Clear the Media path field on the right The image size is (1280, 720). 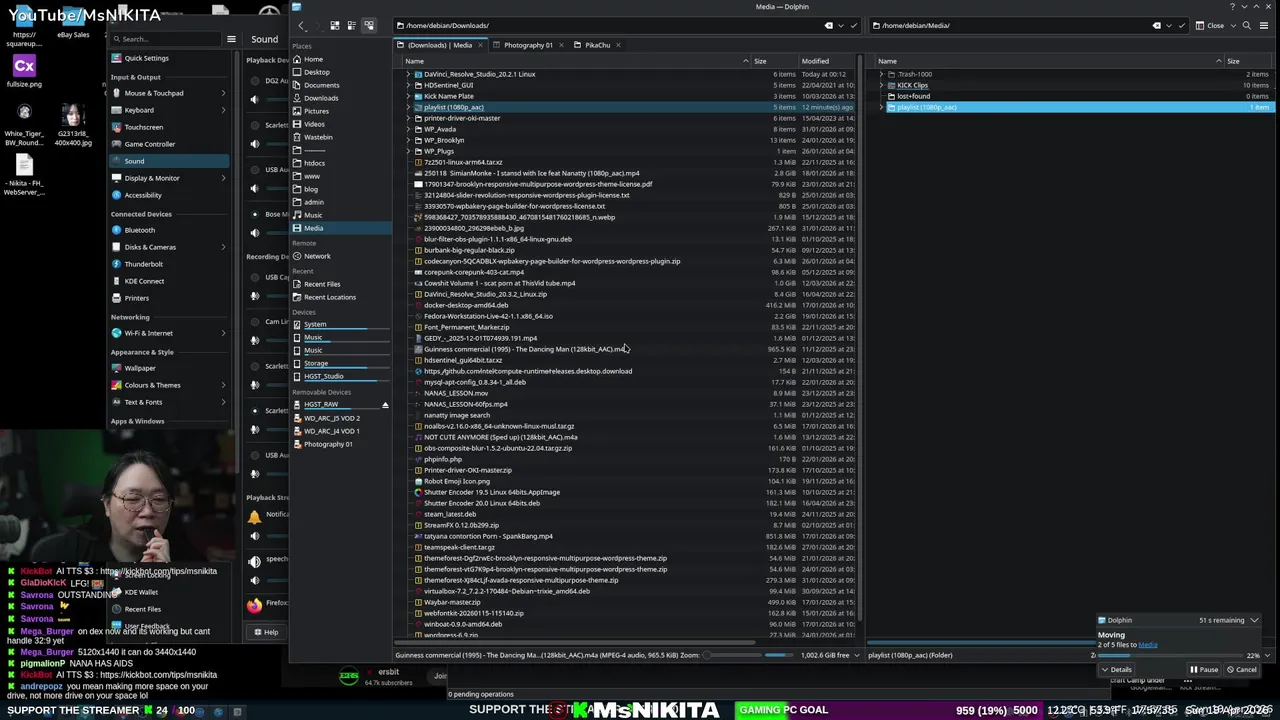(1157, 25)
